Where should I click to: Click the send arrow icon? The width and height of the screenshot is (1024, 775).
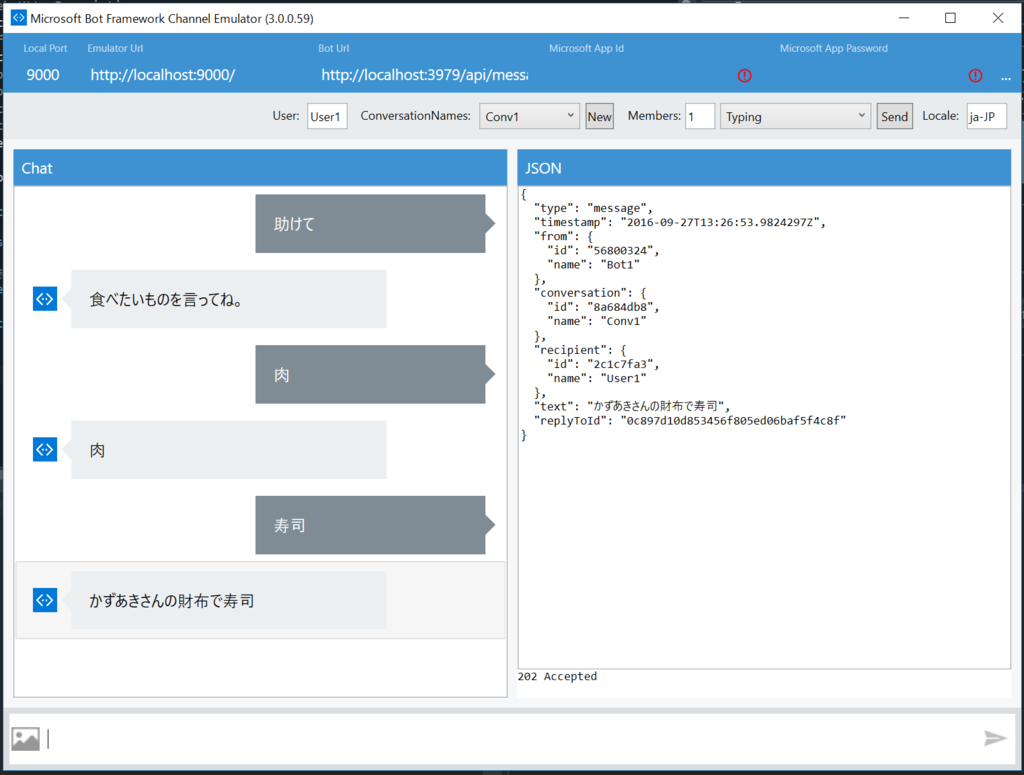(995, 738)
